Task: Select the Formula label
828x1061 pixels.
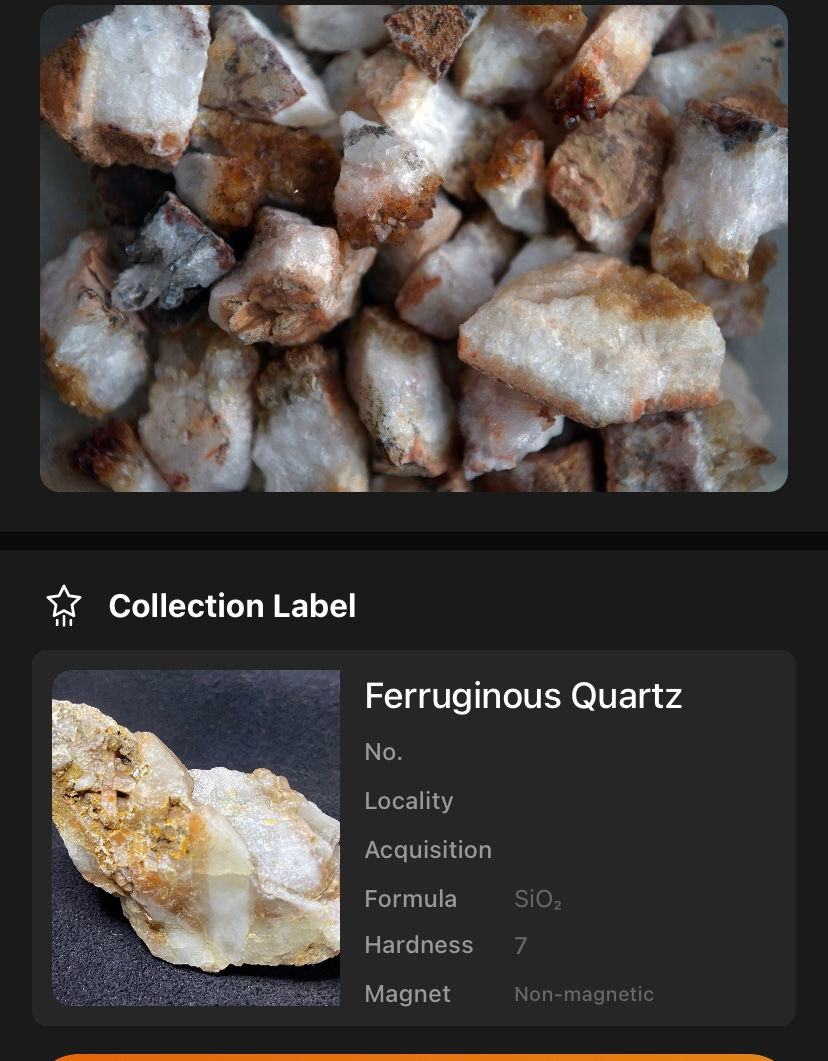Action: 410,899
